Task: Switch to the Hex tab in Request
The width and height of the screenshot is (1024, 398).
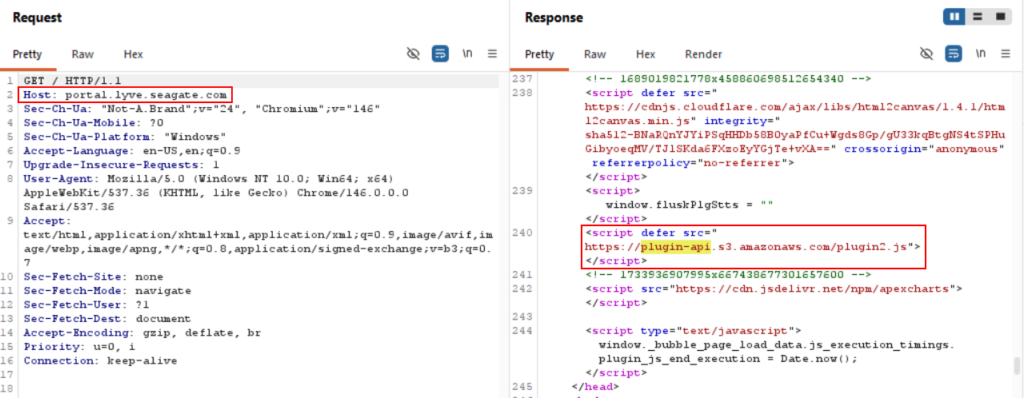Action: coord(133,54)
